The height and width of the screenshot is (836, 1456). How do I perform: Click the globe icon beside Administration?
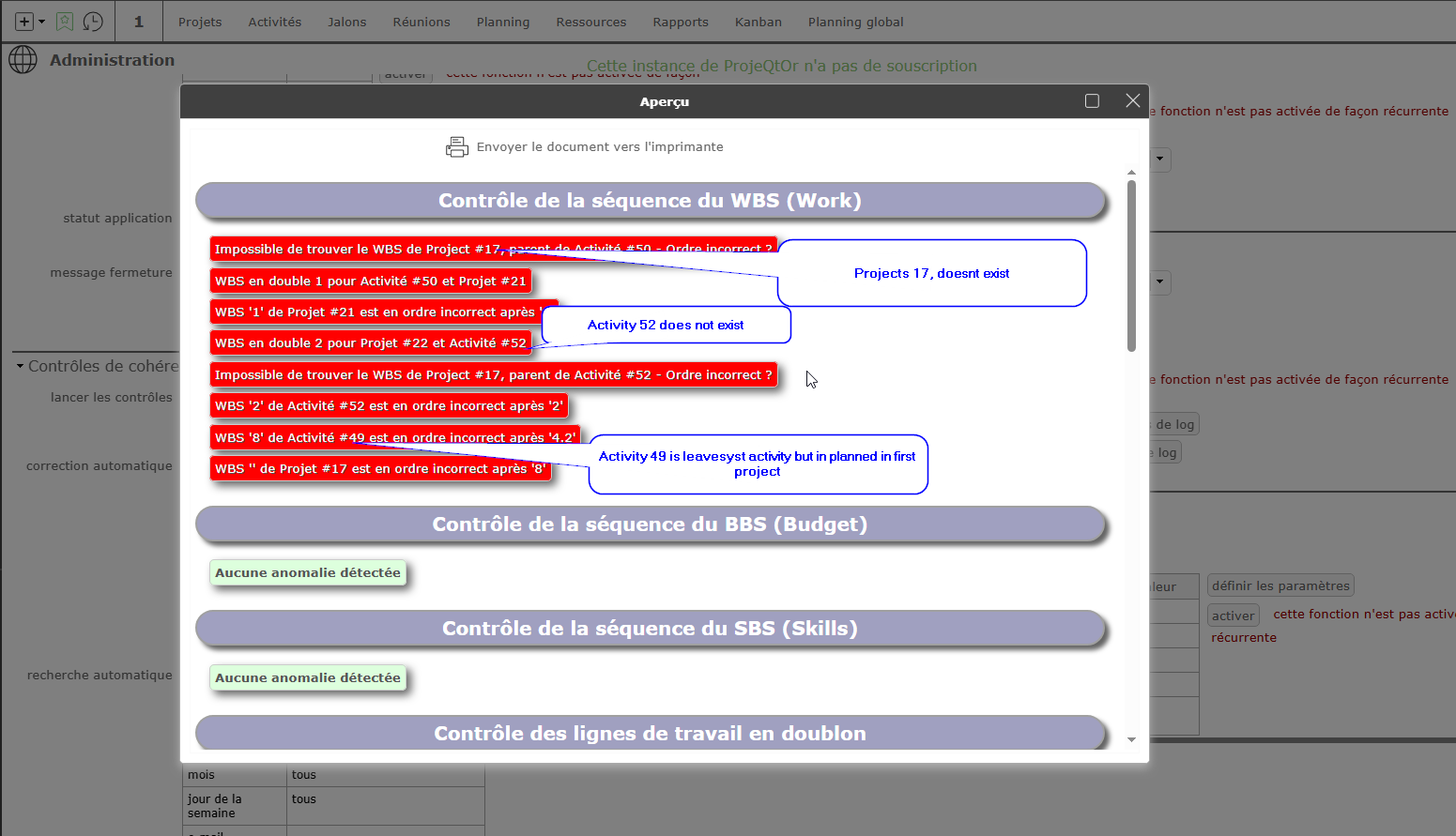coord(23,59)
